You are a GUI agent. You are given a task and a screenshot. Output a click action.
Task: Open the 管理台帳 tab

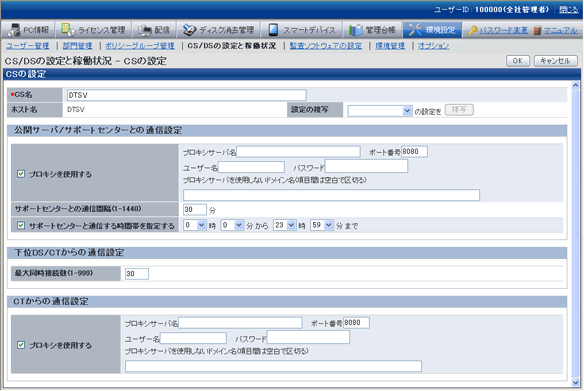tap(372, 30)
